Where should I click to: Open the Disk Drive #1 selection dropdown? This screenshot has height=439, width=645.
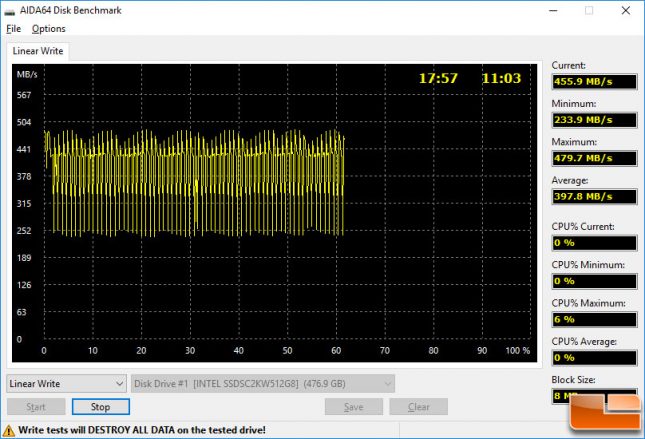[x=263, y=384]
